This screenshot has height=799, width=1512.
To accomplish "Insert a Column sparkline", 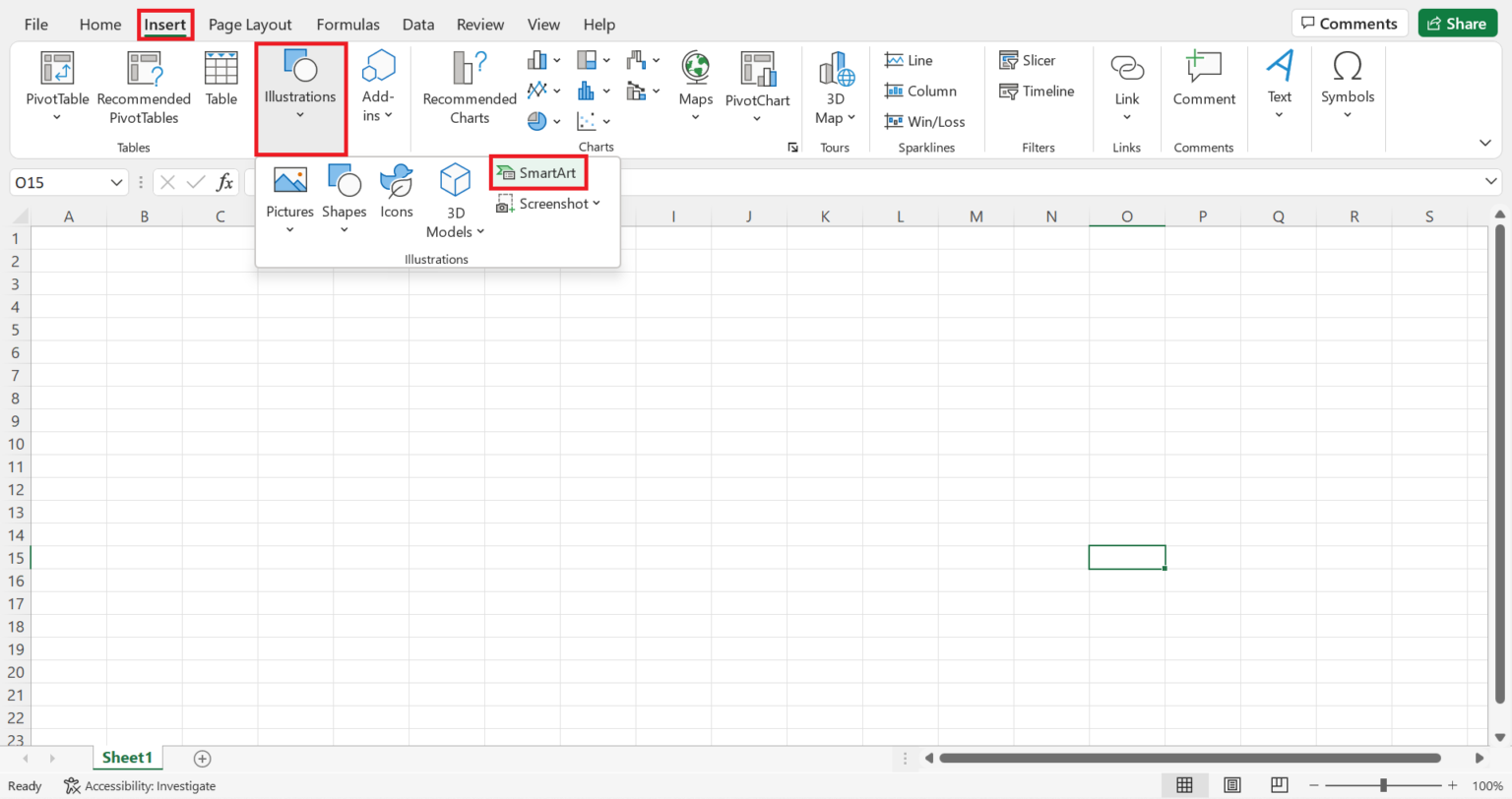I will pyautogui.click(x=923, y=91).
